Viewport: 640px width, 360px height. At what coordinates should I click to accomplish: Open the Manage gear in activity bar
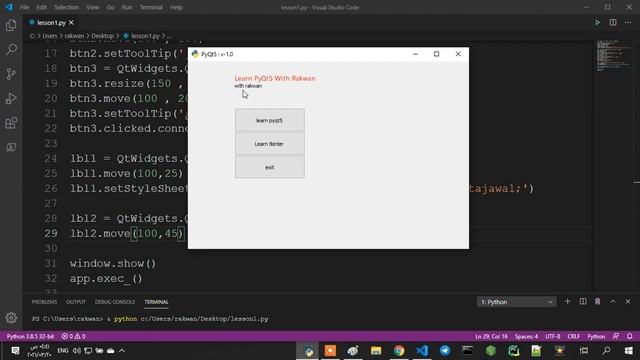pyautogui.click(x=11, y=318)
